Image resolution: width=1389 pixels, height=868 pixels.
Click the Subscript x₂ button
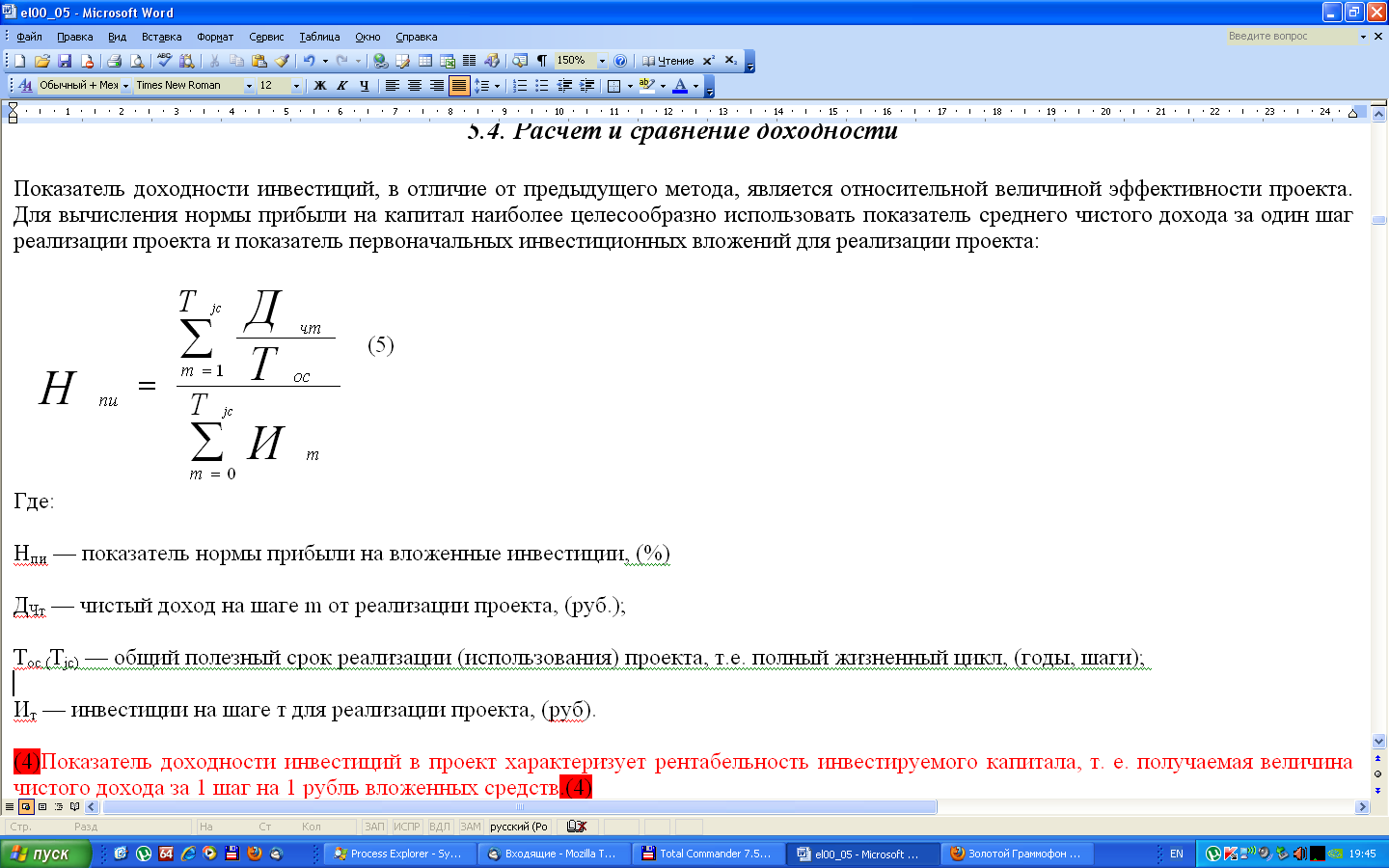(730, 61)
